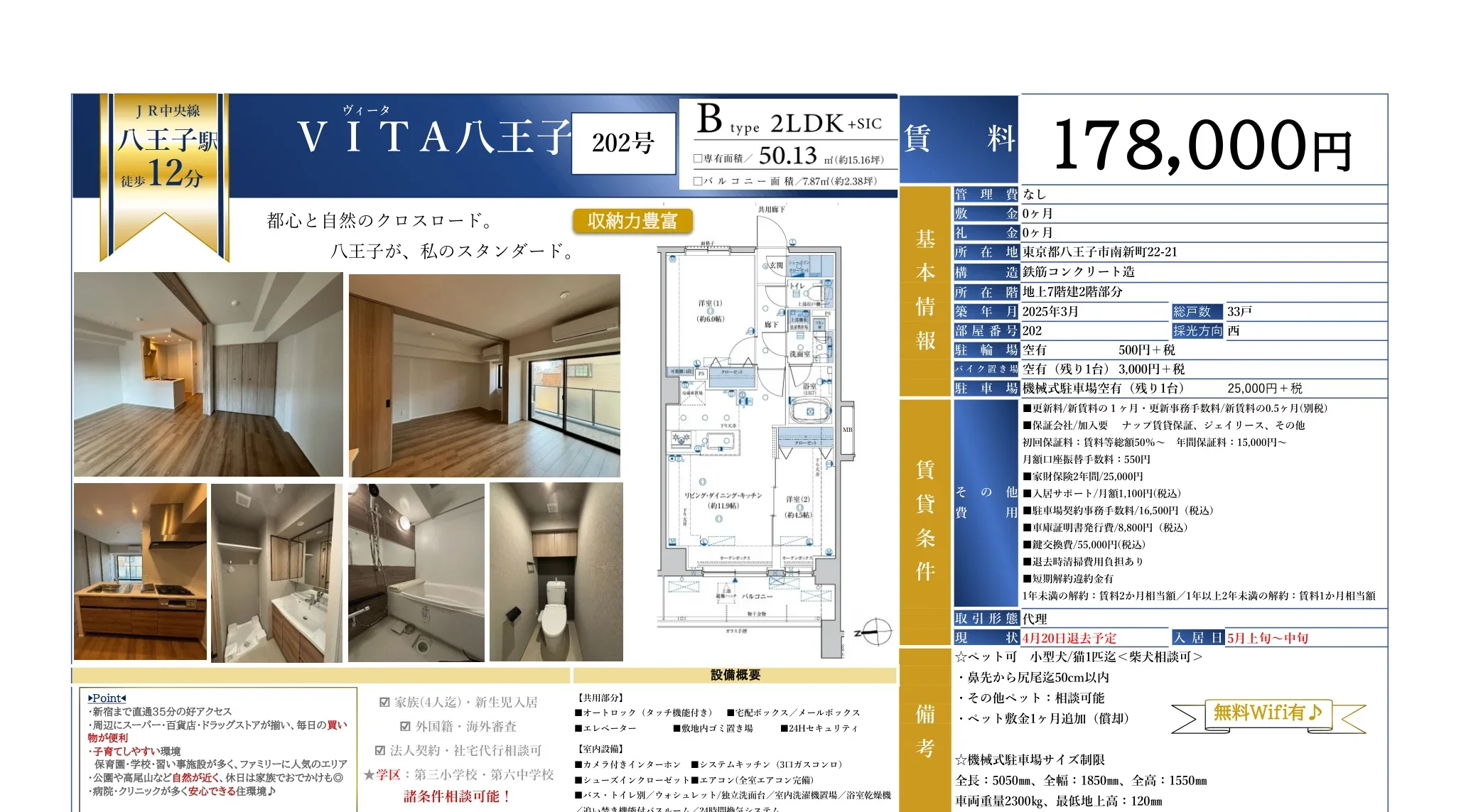
Task: Click the 24Hセキュリティ item
Action: pos(819,729)
